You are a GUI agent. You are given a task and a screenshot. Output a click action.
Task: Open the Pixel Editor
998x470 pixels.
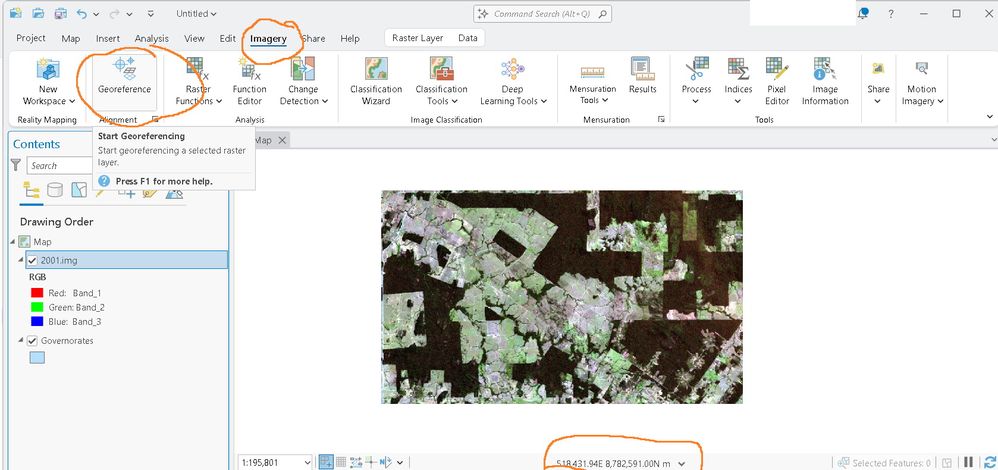click(777, 82)
